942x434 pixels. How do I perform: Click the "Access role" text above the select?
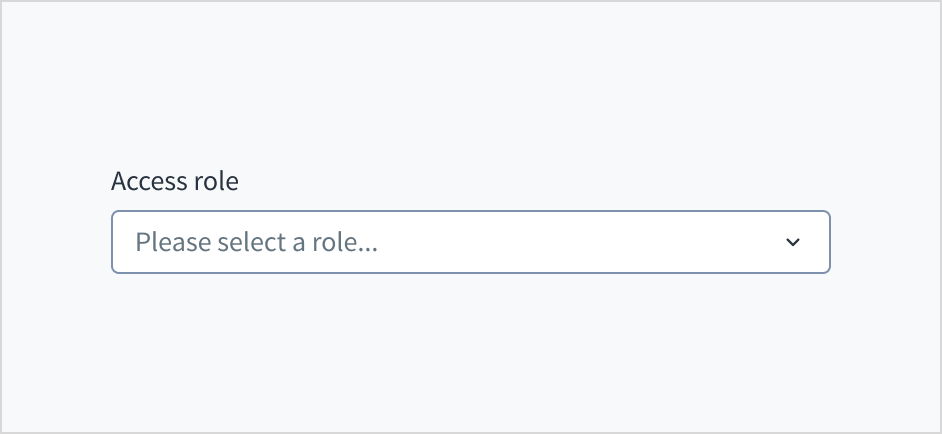point(175,181)
